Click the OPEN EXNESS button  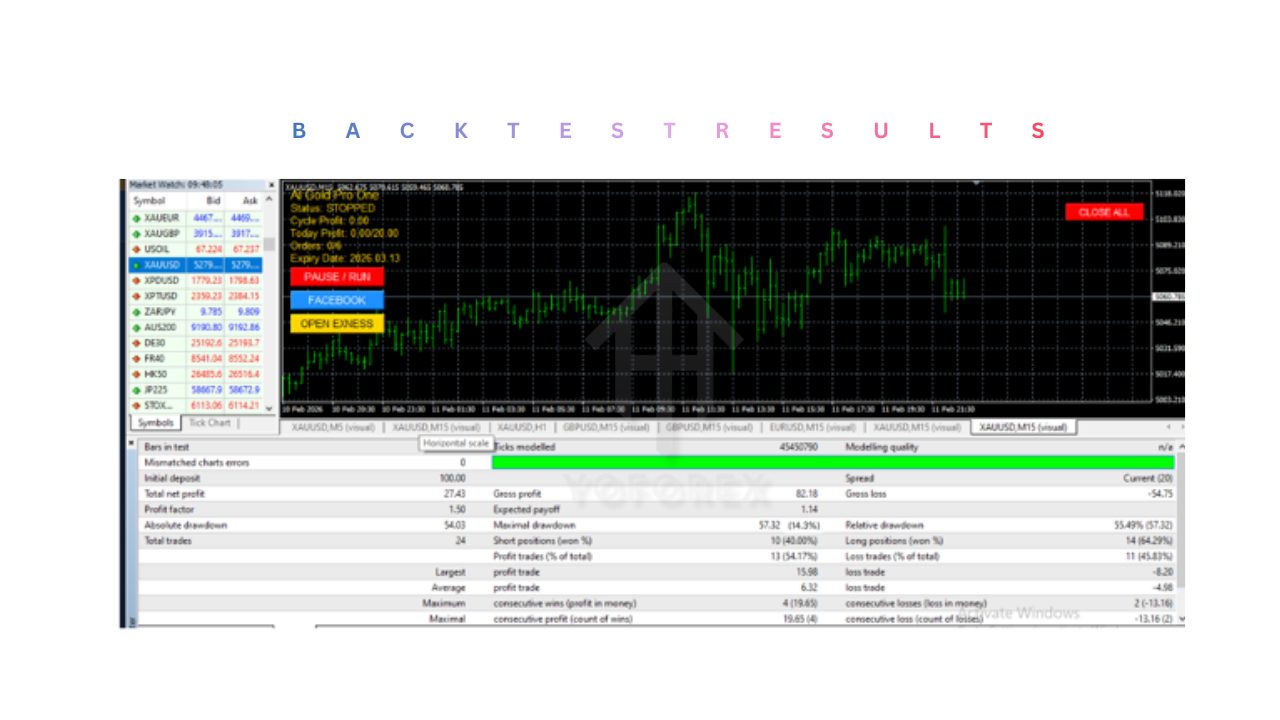coord(337,323)
